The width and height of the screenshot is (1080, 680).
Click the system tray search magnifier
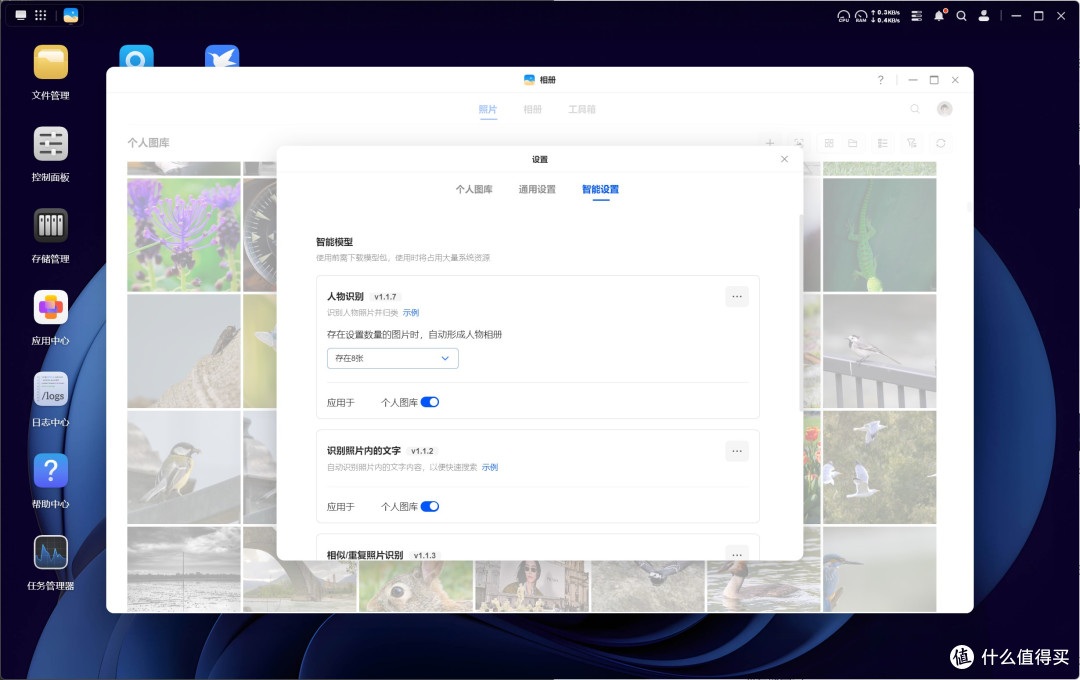(x=962, y=16)
